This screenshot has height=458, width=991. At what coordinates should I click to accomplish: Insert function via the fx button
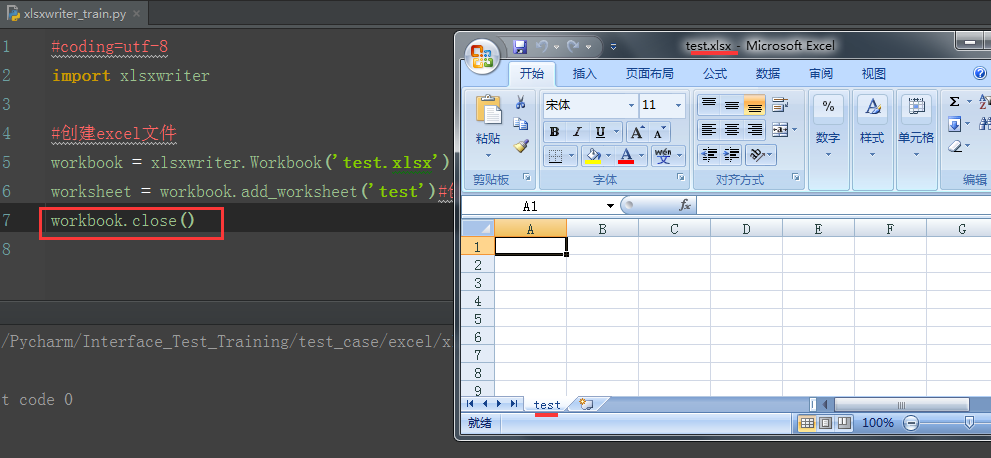click(684, 205)
